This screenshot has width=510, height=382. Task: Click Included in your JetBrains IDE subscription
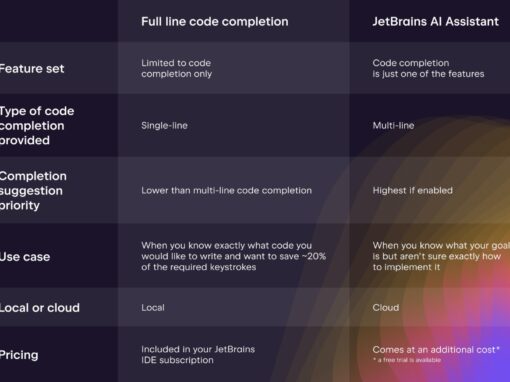[x=198, y=355]
